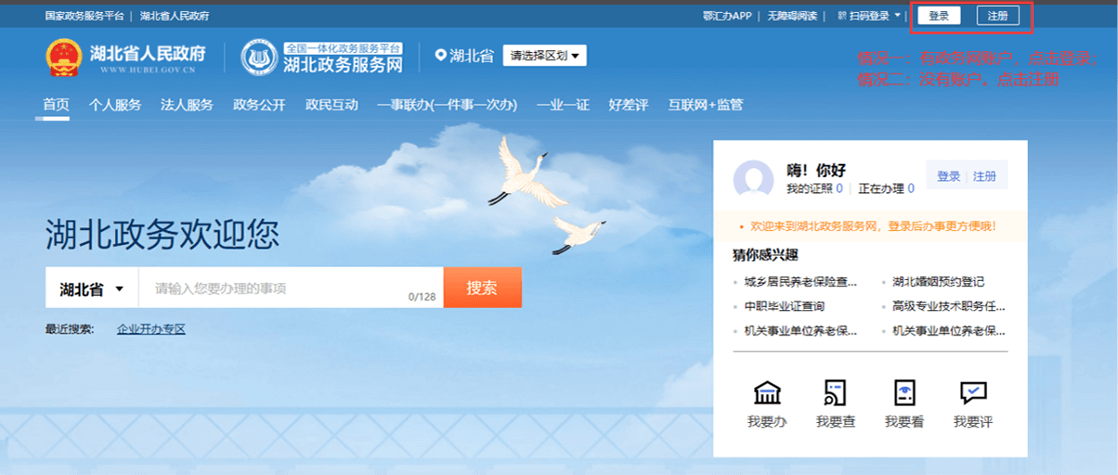Screen dimensions: 1118x475
Task: Click the top-right 注册 button
Action: pyautogui.click(x=998, y=16)
